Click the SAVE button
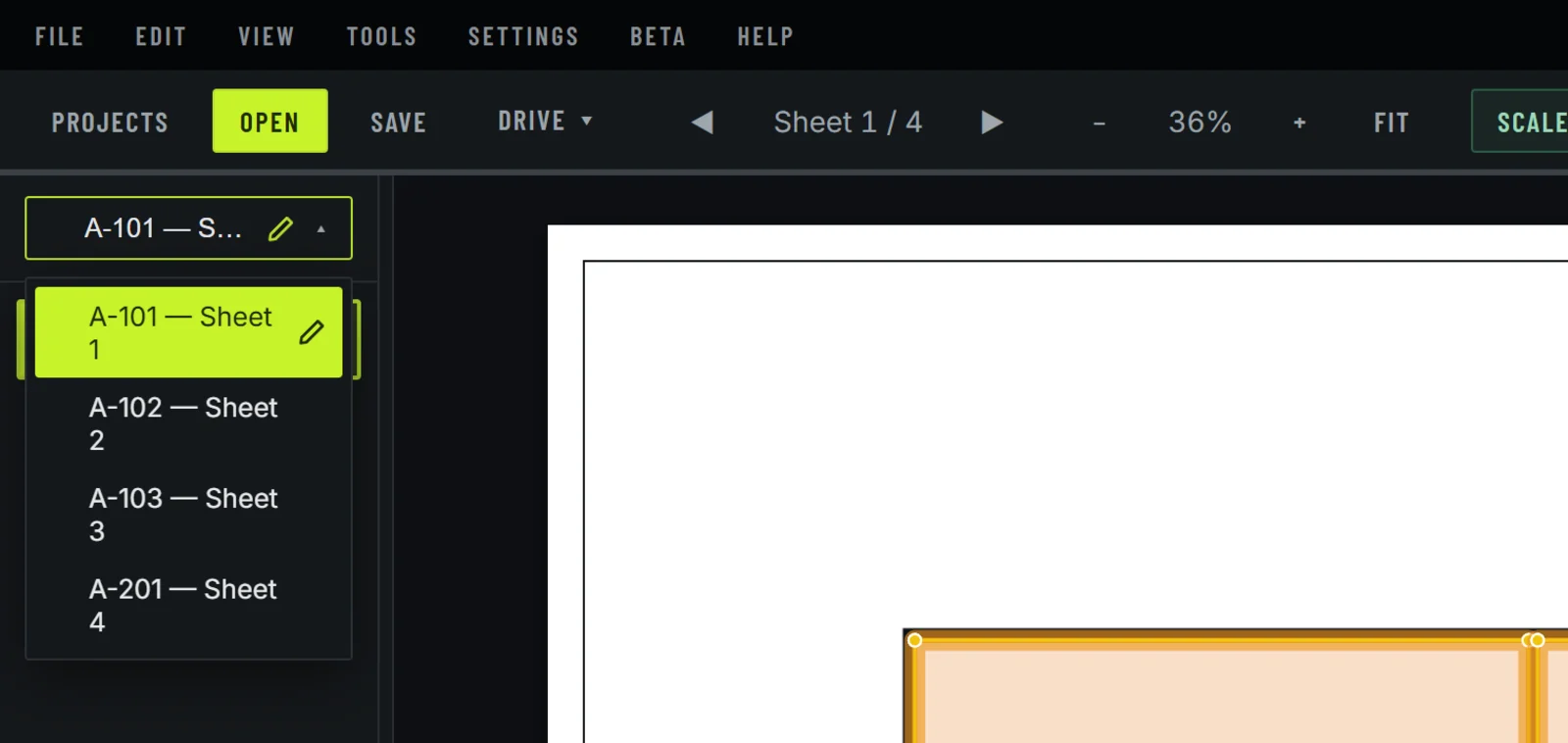Image resolution: width=1568 pixels, height=743 pixels. 398,122
